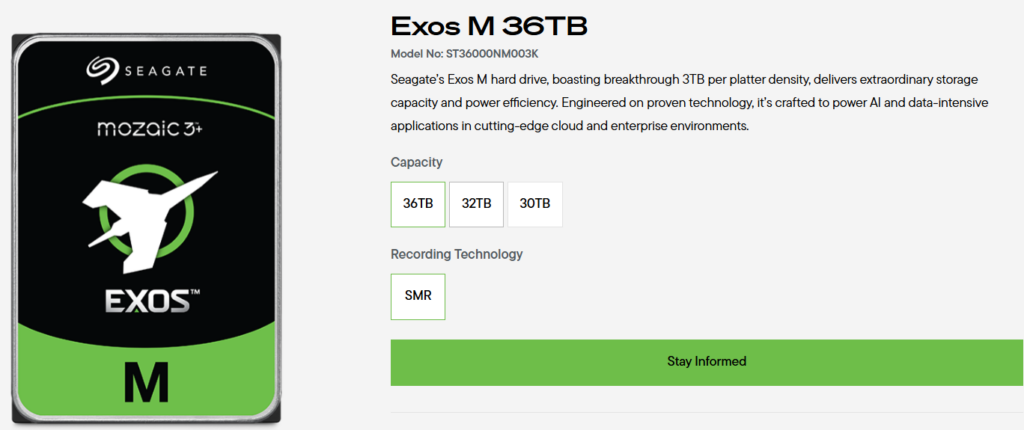Select SMR recording technology

(418, 296)
